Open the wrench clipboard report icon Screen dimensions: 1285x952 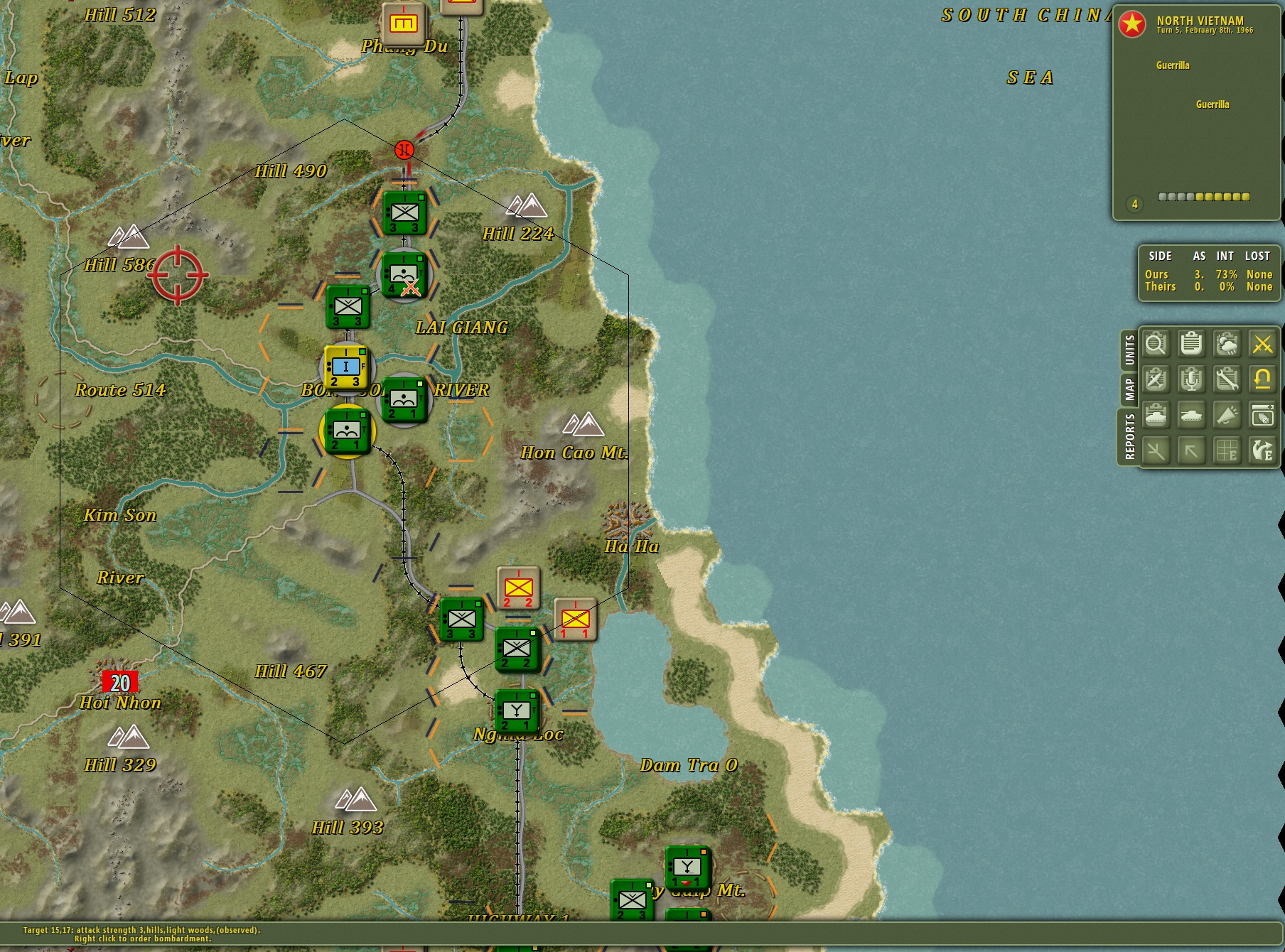coord(1227,379)
